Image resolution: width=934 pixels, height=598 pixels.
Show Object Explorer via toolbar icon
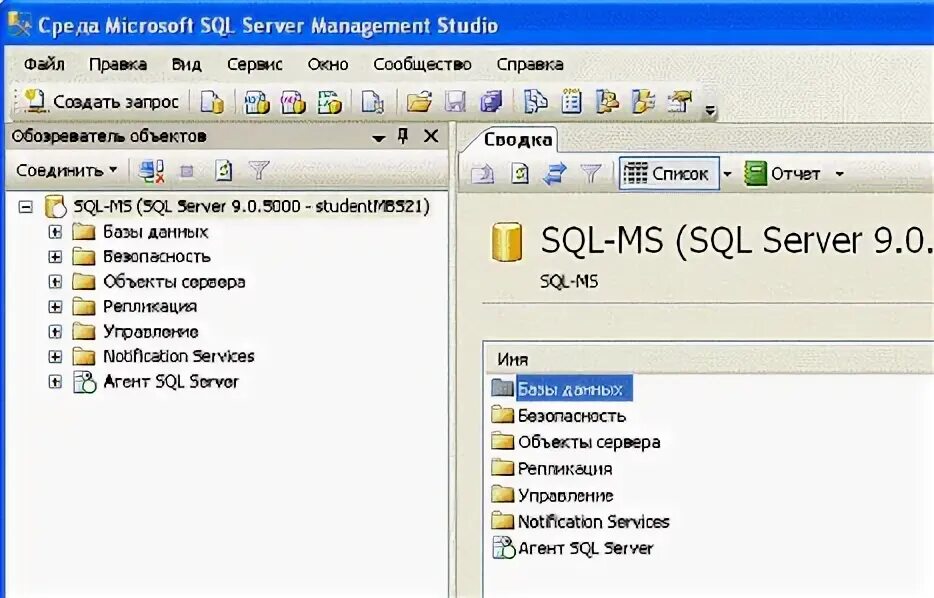tap(607, 102)
